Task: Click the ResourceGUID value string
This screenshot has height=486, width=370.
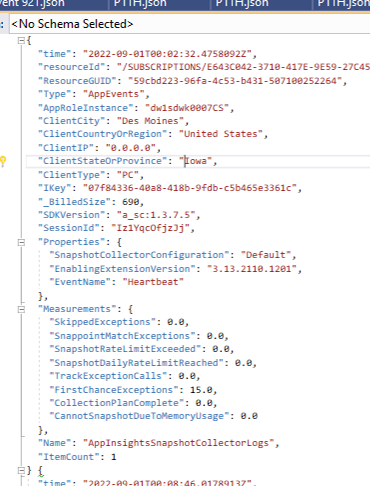Action: coord(235,81)
